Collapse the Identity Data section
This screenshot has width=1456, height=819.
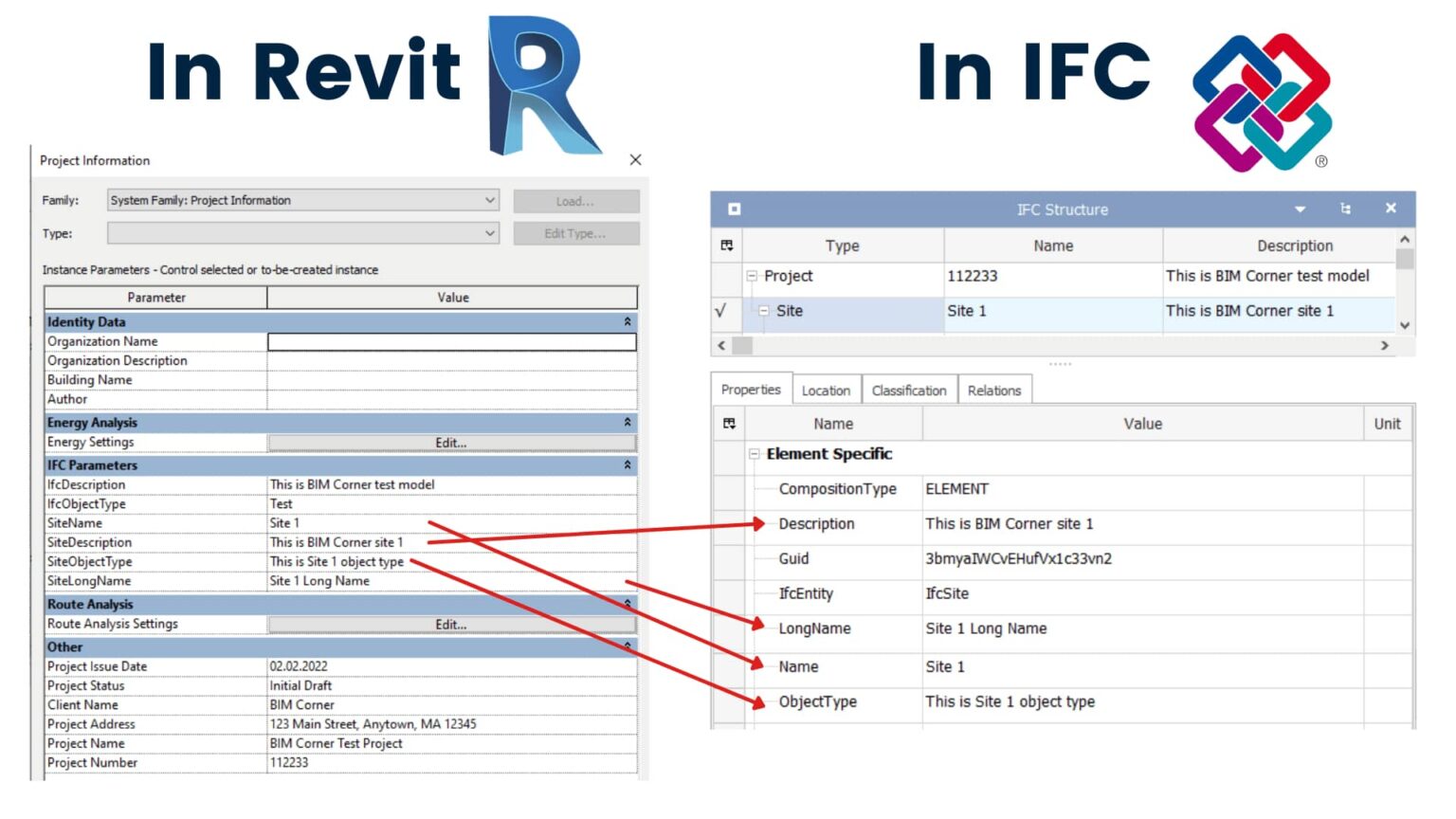coord(627,321)
